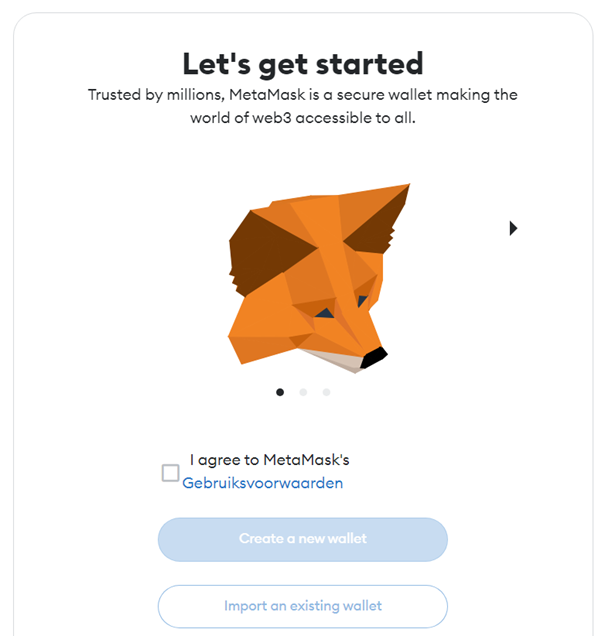Choose Import an existing wallet

303,606
